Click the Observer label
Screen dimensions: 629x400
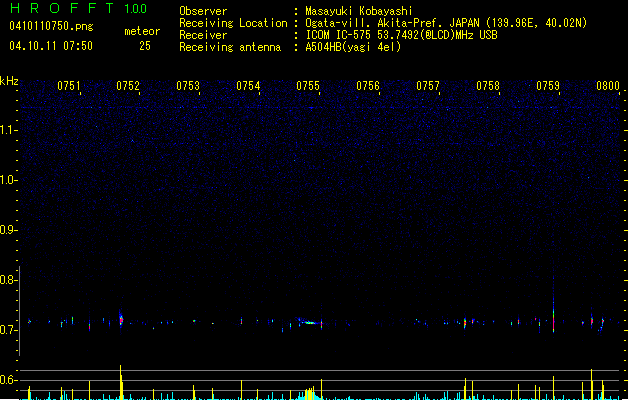203,11
